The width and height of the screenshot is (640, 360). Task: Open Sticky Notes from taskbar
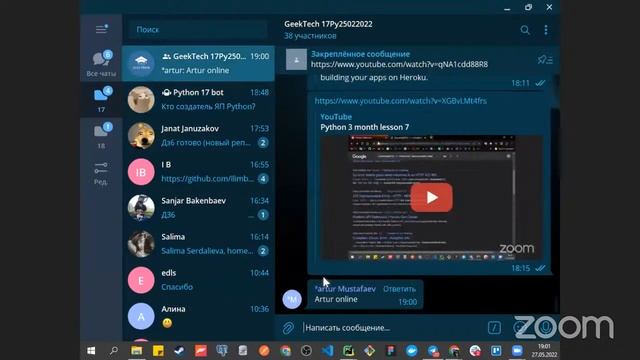(x=158, y=351)
